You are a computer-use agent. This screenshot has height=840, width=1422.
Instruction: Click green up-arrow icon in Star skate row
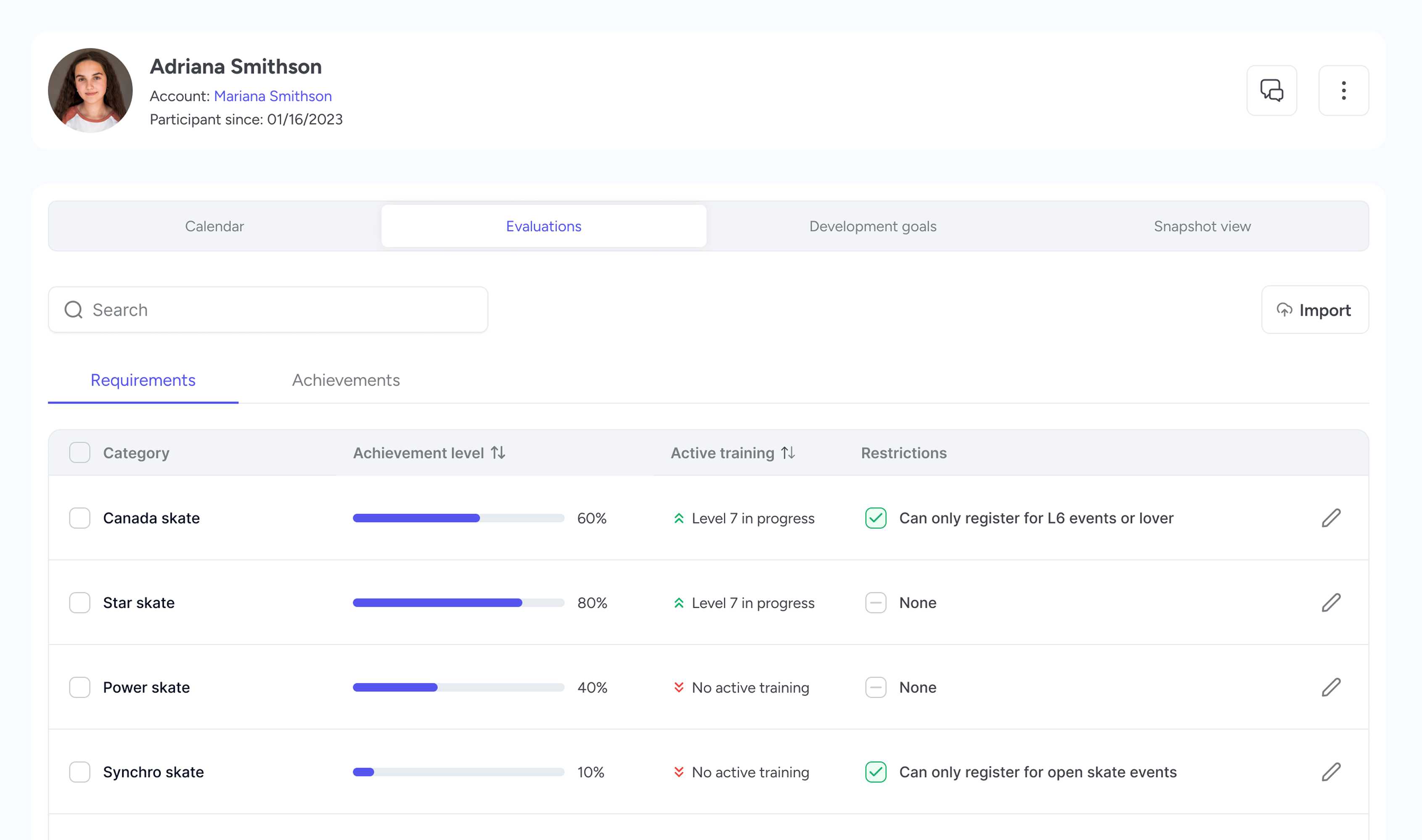[679, 603]
